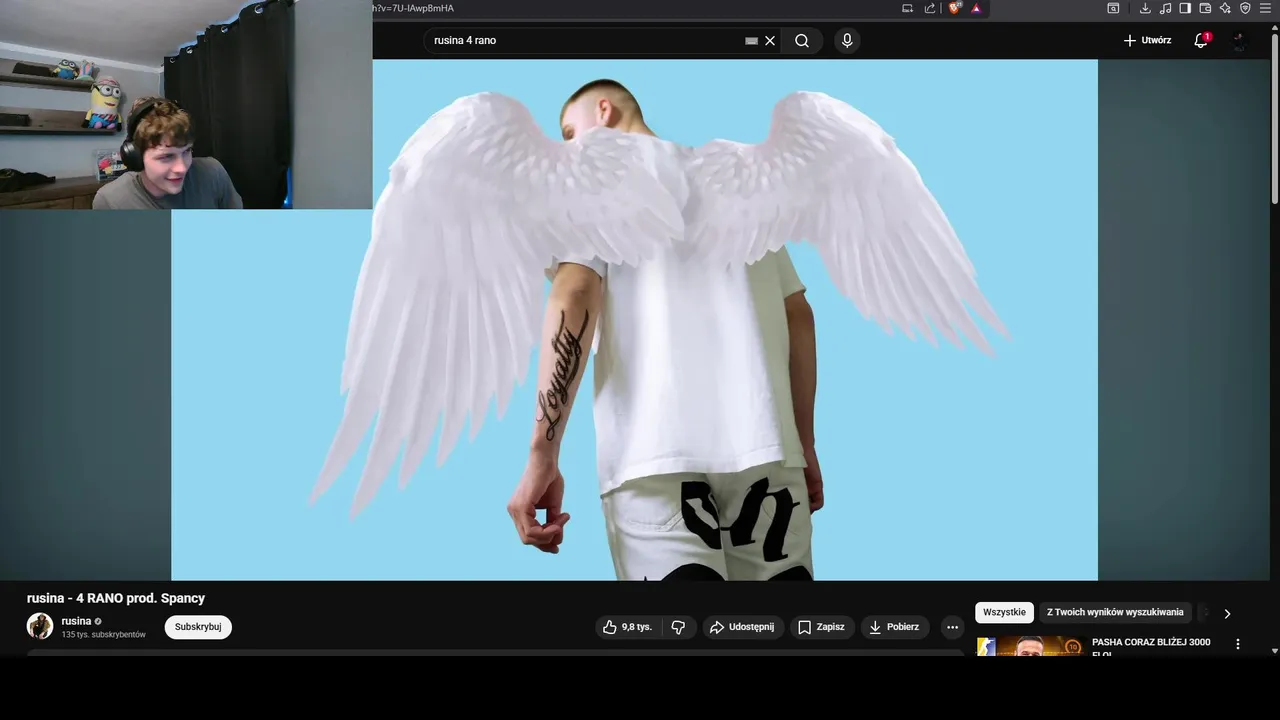Show more filter chips with right arrow

pyautogui.click(x=1227, y=613)
